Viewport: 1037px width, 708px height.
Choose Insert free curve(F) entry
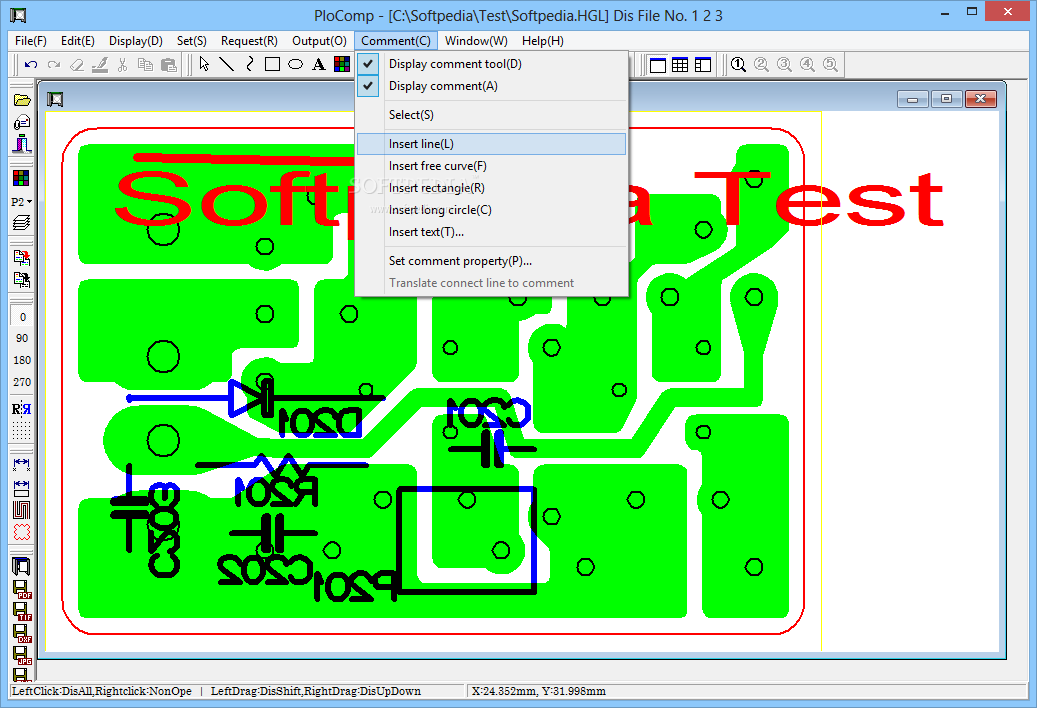click(491, 166)
